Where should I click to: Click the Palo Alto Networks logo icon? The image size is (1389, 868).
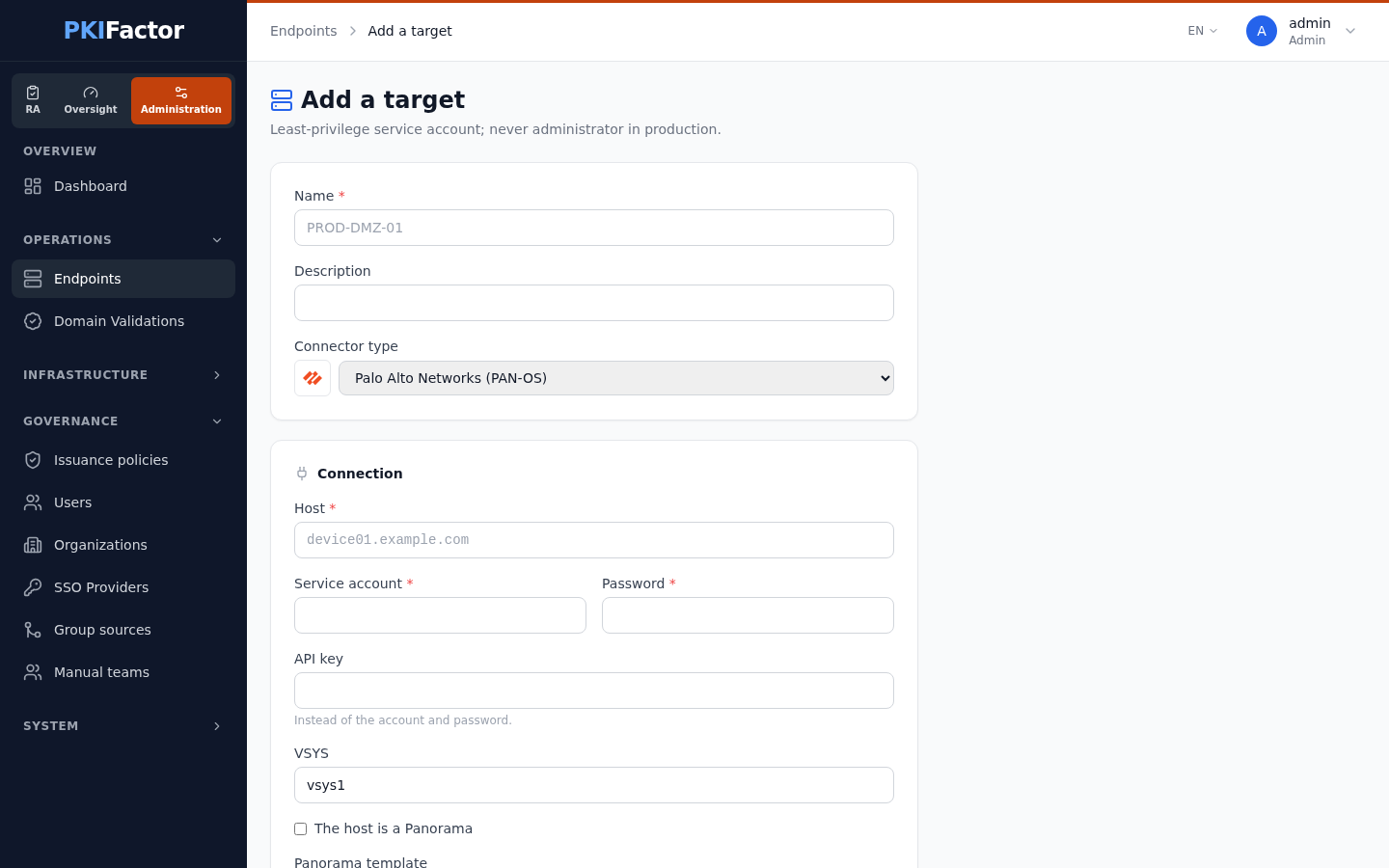313,378
